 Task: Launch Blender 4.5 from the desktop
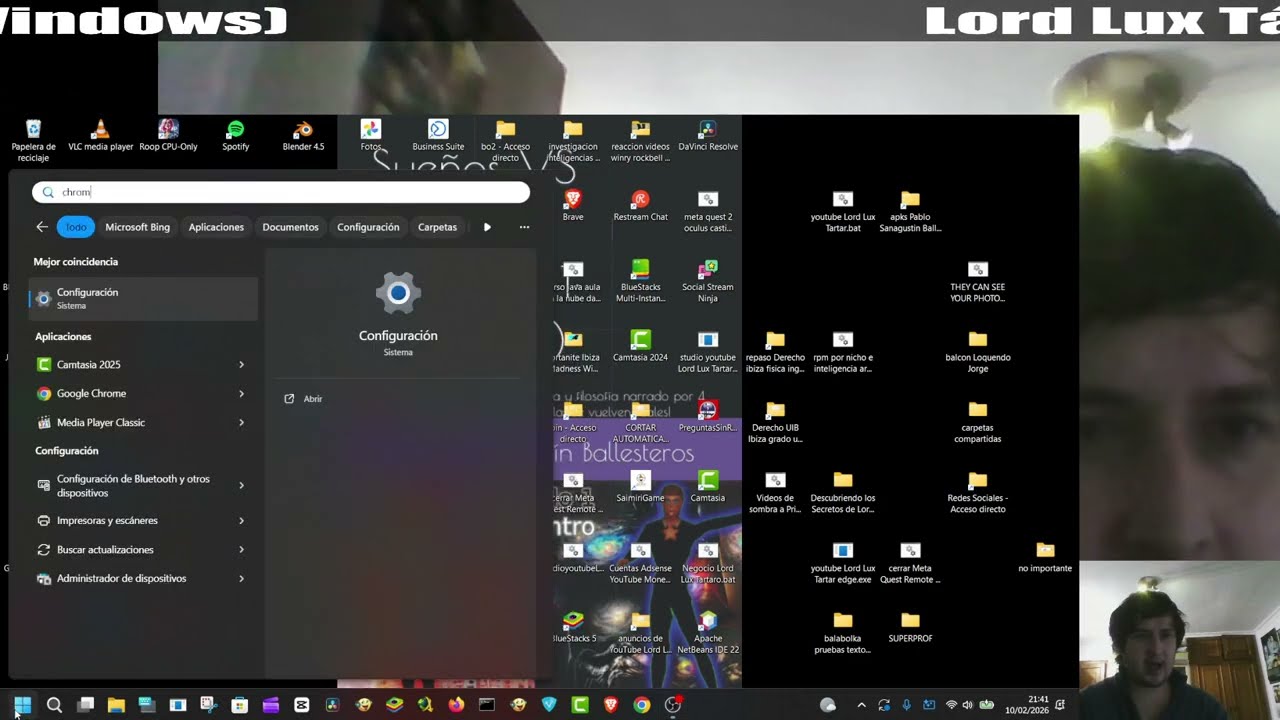click(303, 136)
